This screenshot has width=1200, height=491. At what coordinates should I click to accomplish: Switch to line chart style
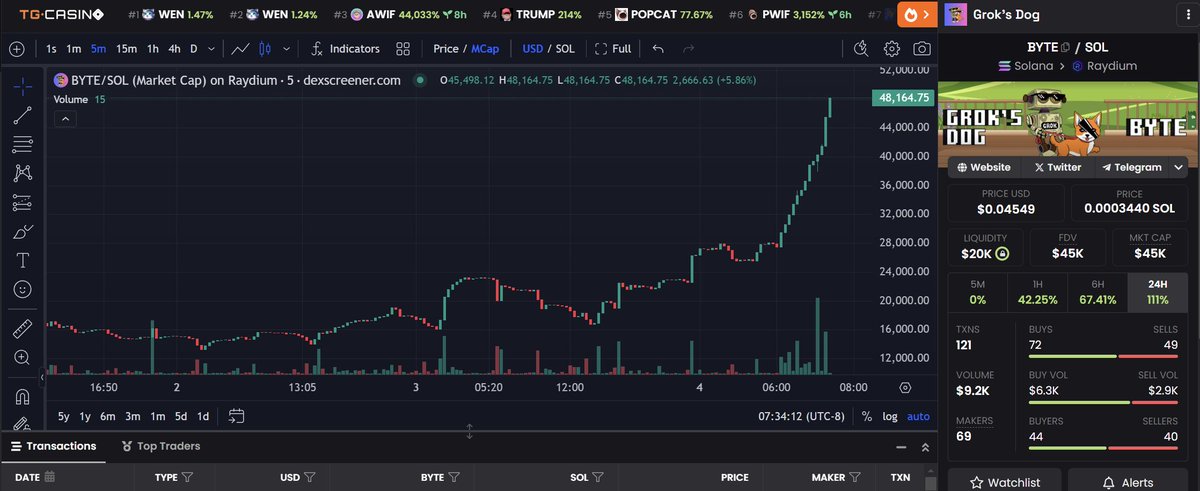tap(240, 48)
